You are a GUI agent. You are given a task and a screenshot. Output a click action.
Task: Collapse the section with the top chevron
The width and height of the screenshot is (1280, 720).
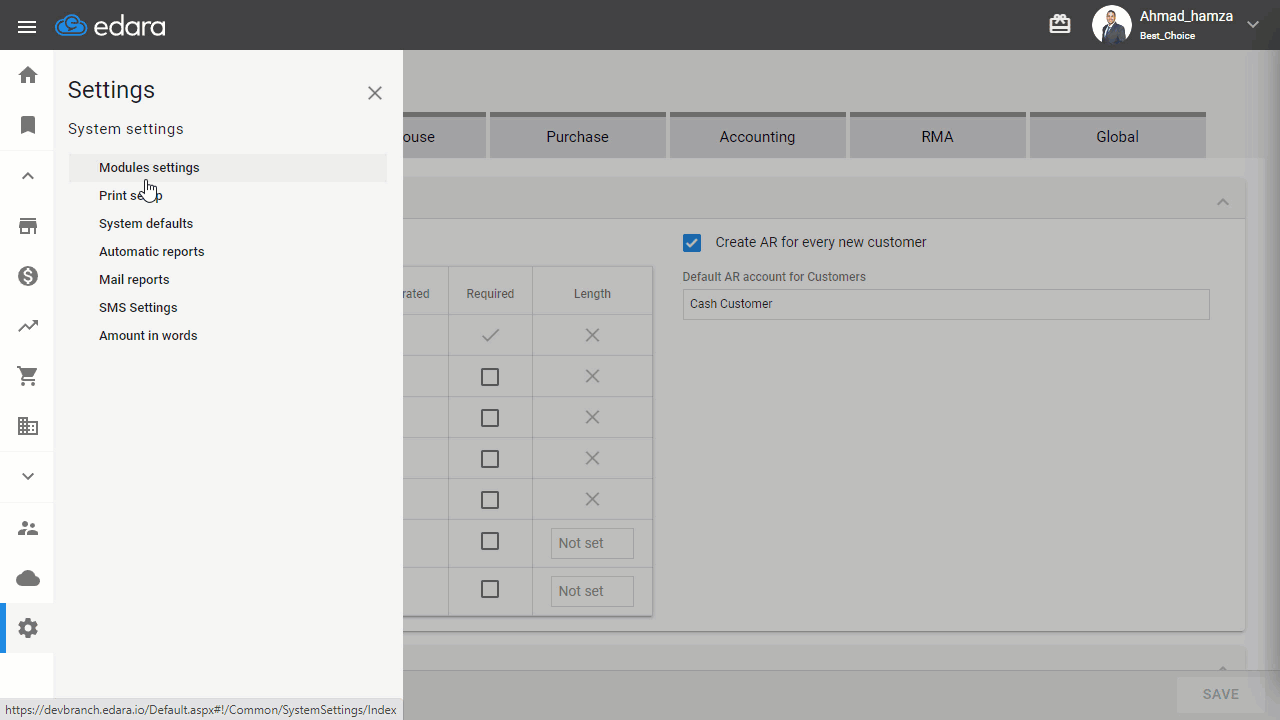(x=1222, y=202)
